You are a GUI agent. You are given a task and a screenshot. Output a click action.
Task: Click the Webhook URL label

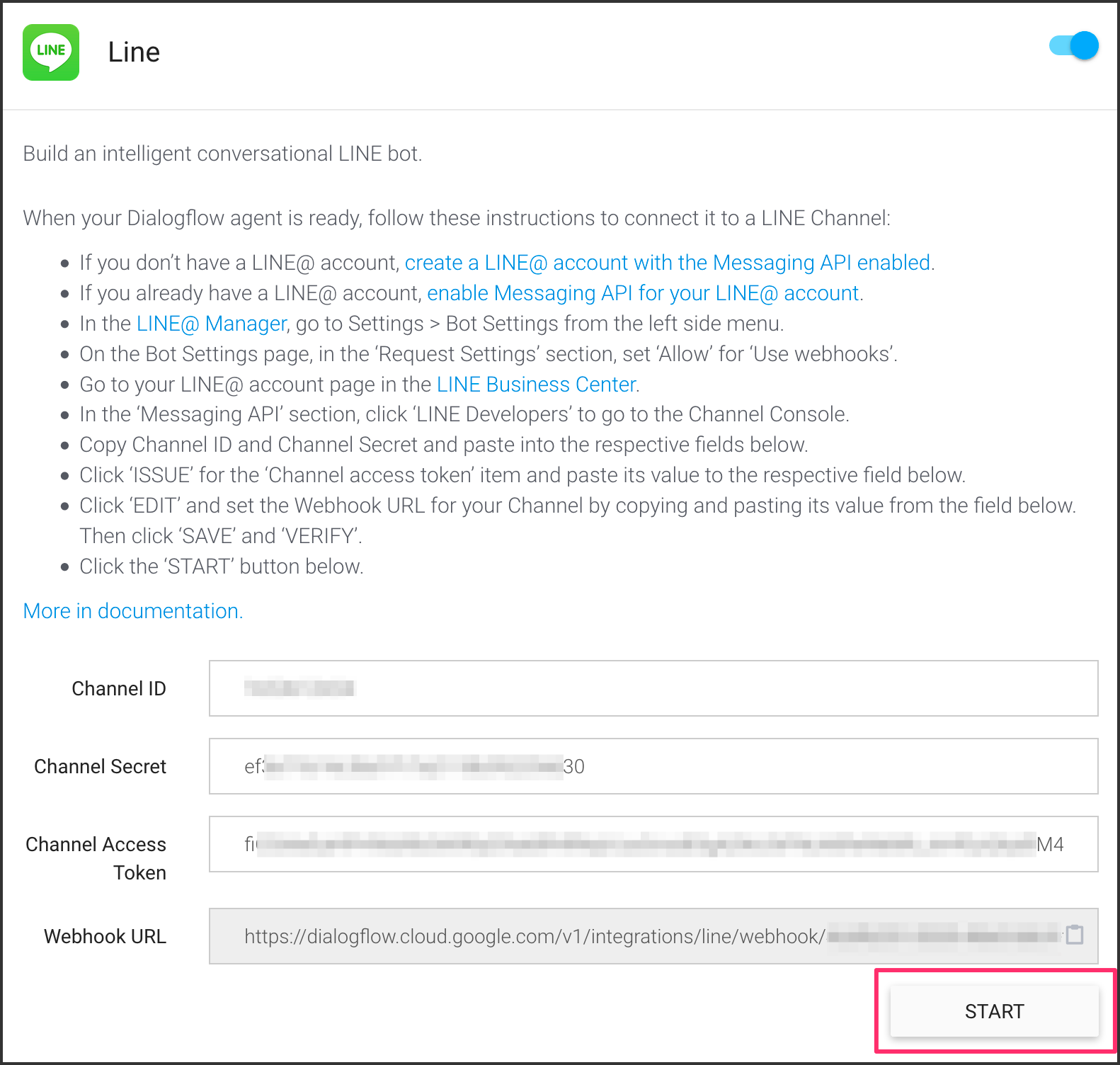tap(105, 936)
